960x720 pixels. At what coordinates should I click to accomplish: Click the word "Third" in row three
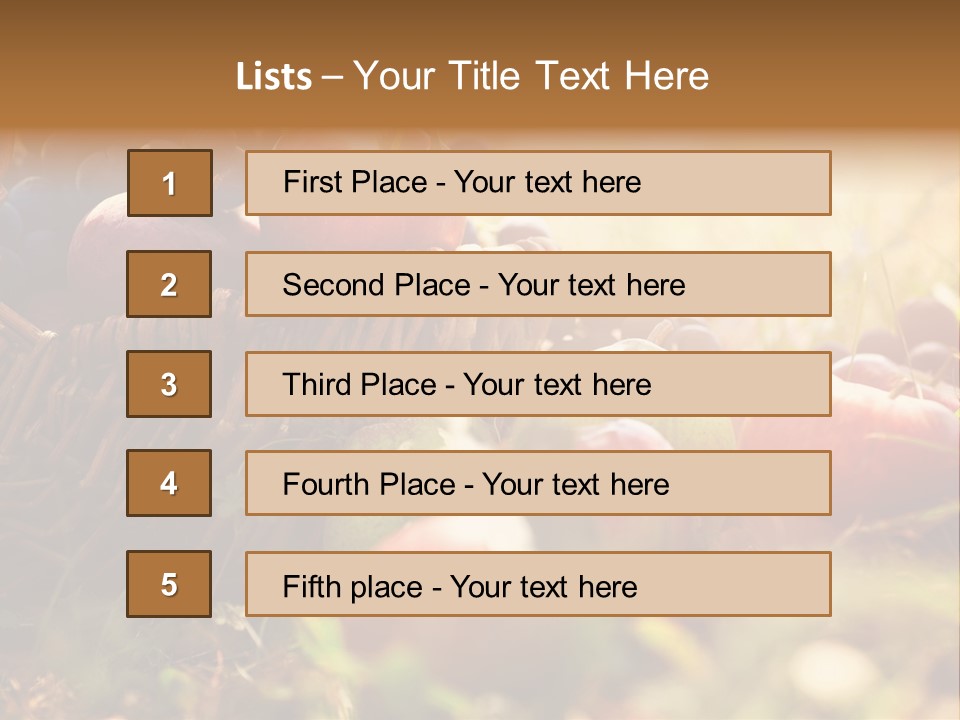pyautogui.click(x=314, y=385)
